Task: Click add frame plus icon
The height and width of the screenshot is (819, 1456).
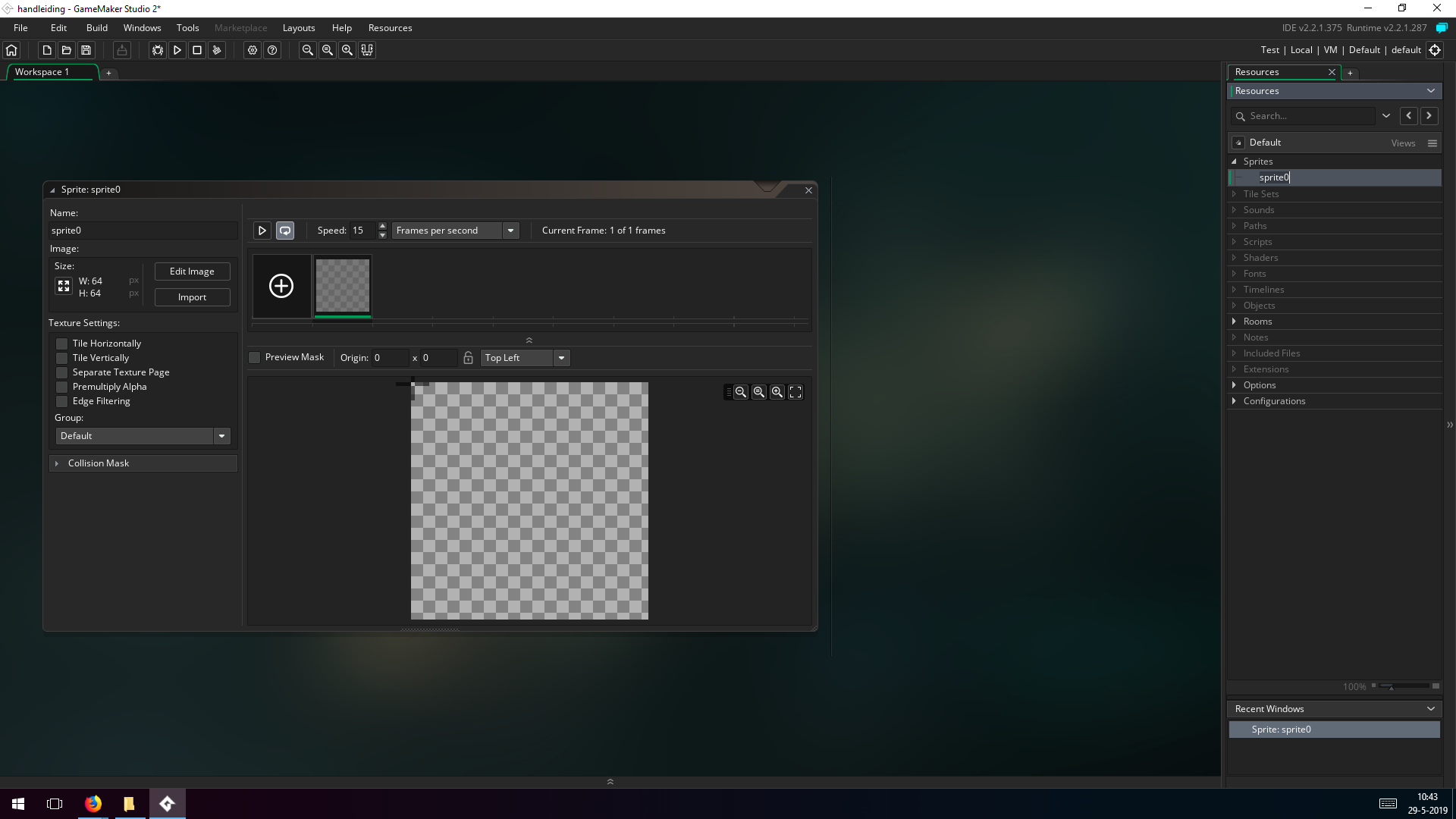Action: tap(281, 286)
